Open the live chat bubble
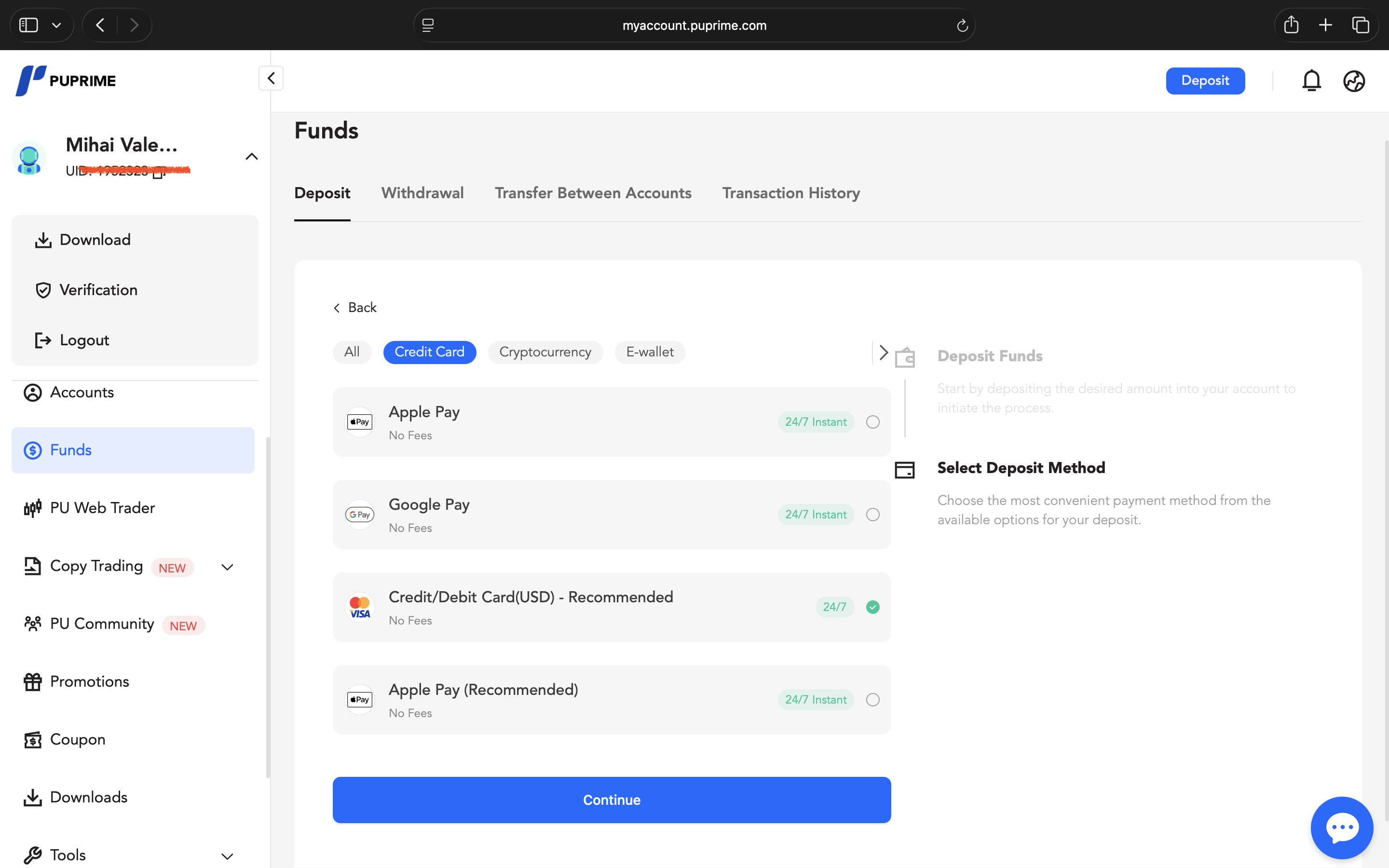The height and width of the screenshot is (868, 1389). coord(1342,827)
